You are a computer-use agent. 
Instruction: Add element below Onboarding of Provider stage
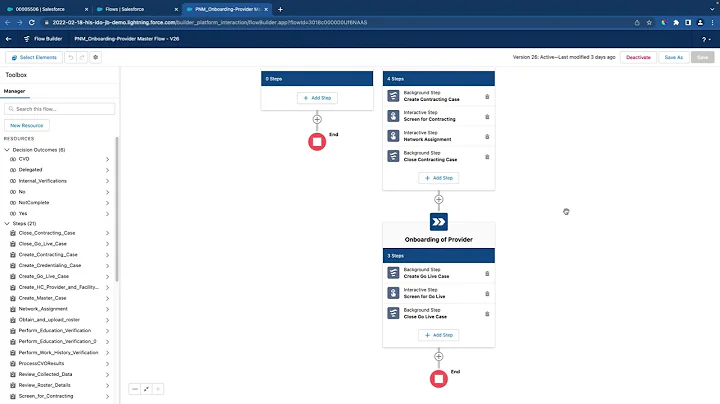click(x=439, y=356)
